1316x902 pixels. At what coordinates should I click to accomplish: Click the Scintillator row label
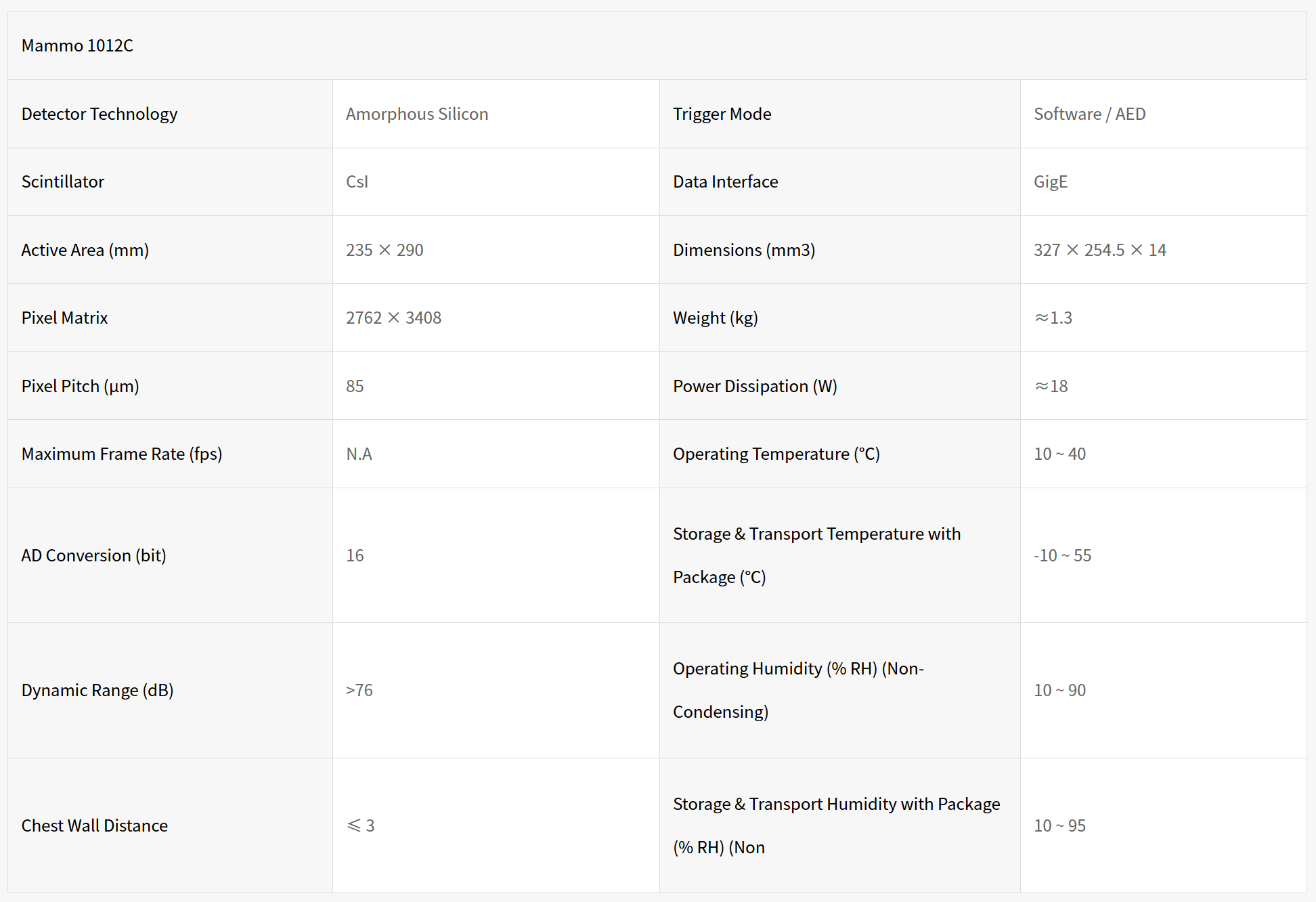pyautogui.click(x=63, y=181)
